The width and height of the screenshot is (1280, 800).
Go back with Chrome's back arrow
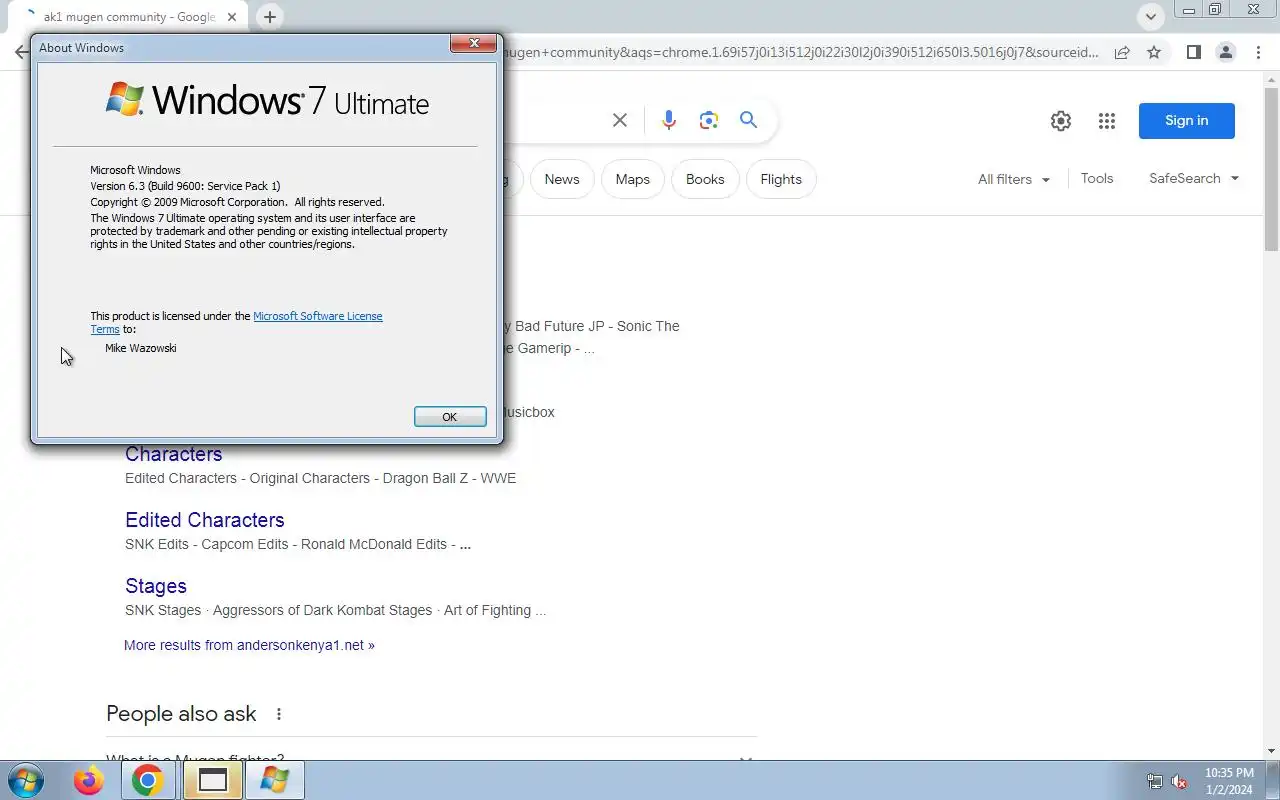(x=21, y=52)
